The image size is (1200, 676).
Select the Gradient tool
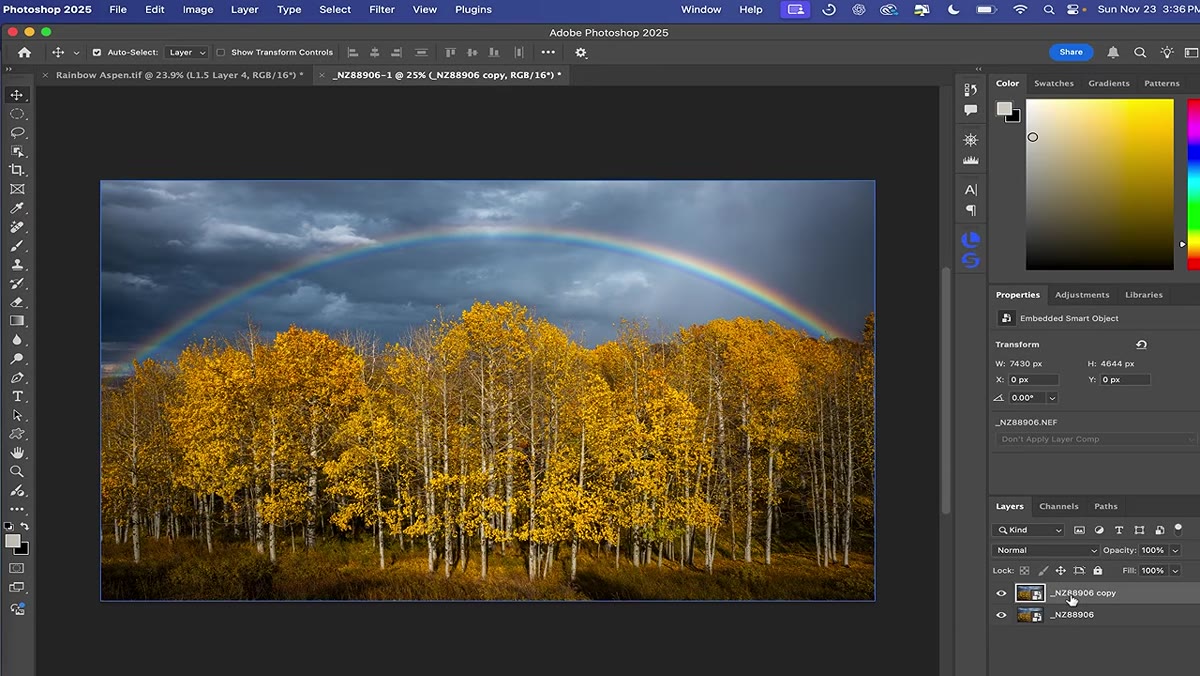coord(17,321)
